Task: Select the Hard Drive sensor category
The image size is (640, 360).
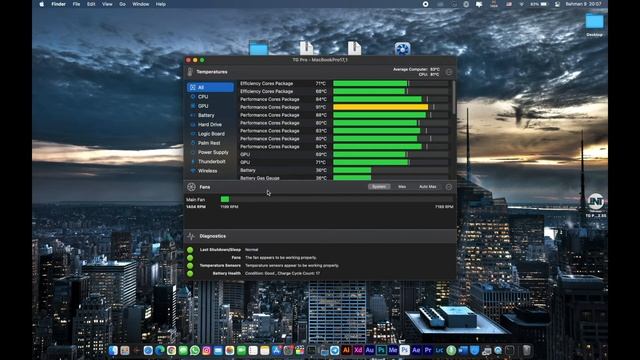Action: [x=210, y=124]
